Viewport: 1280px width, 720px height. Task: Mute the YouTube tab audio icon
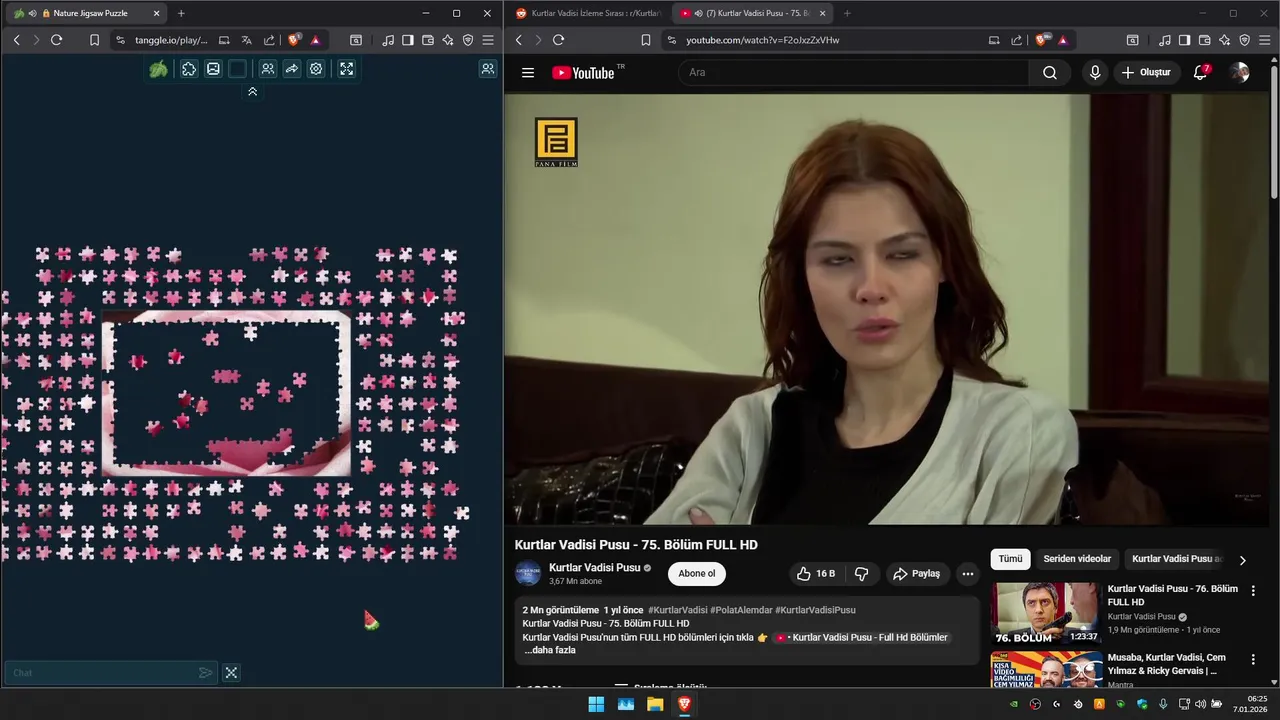tap(698, 13)
